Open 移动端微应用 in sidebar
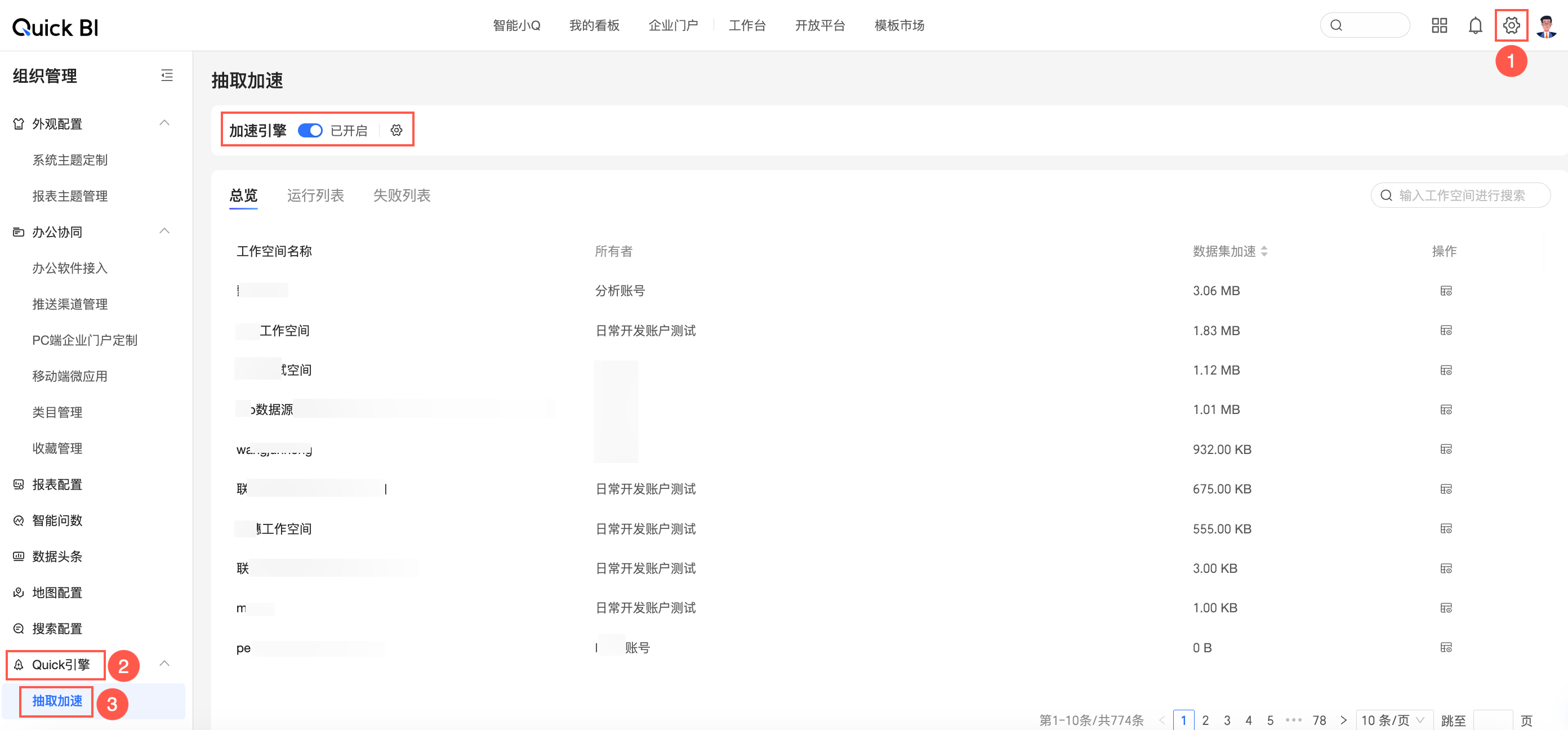The height and width of the screenshot is (730, 1568). click(70, 376)
